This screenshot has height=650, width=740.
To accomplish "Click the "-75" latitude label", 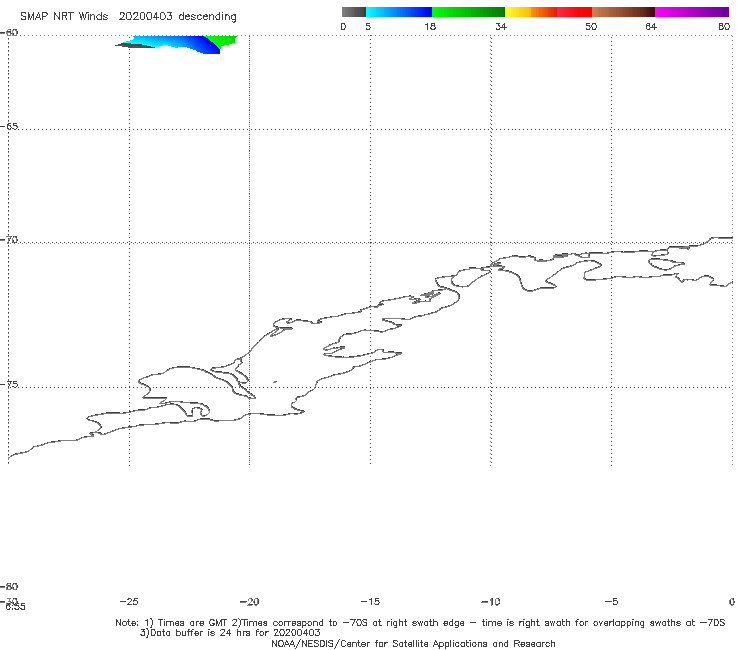I will click(x=9, y=384).
